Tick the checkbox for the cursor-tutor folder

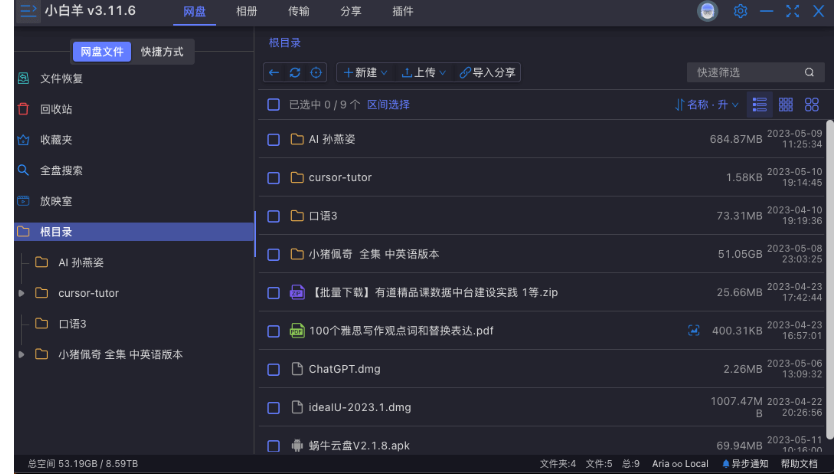[x=273, y=178]
